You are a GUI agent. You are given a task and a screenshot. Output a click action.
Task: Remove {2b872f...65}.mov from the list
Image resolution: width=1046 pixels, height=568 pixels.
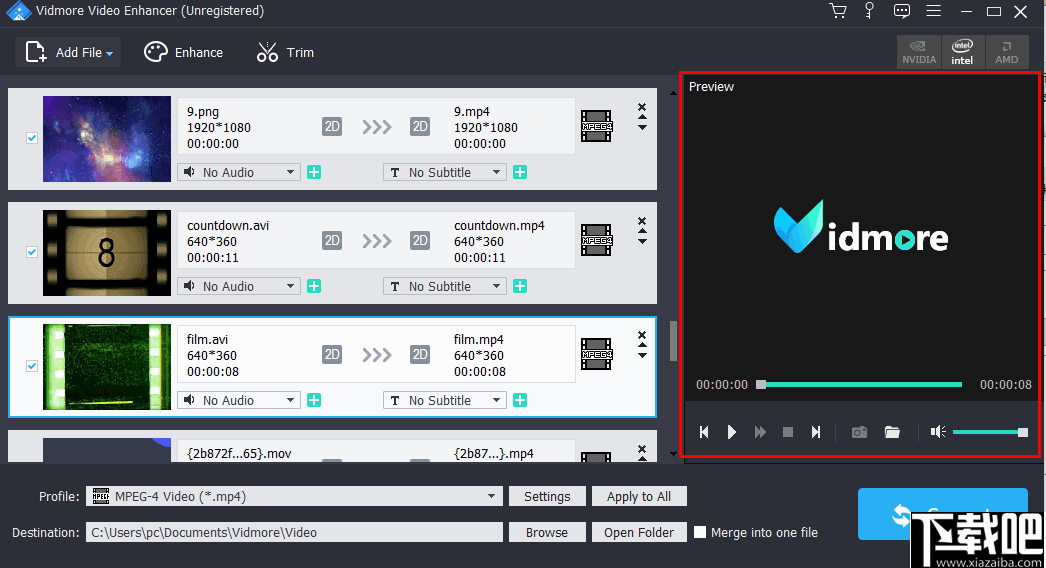click(x=642, y=449)
